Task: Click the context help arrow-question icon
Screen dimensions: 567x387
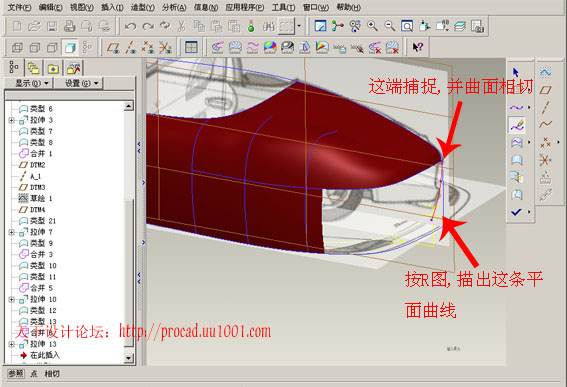Action: [x=418, y=47]
